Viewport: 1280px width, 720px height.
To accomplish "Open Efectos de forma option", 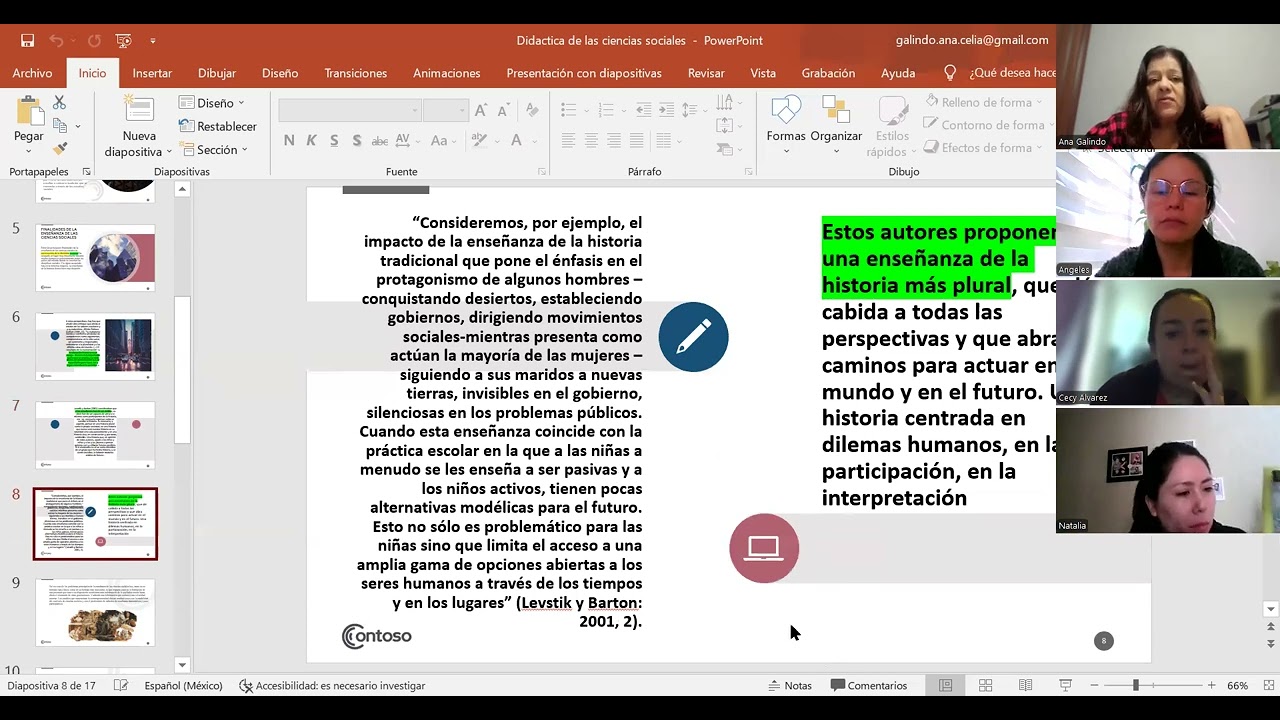I will click(x=984, y=148).
